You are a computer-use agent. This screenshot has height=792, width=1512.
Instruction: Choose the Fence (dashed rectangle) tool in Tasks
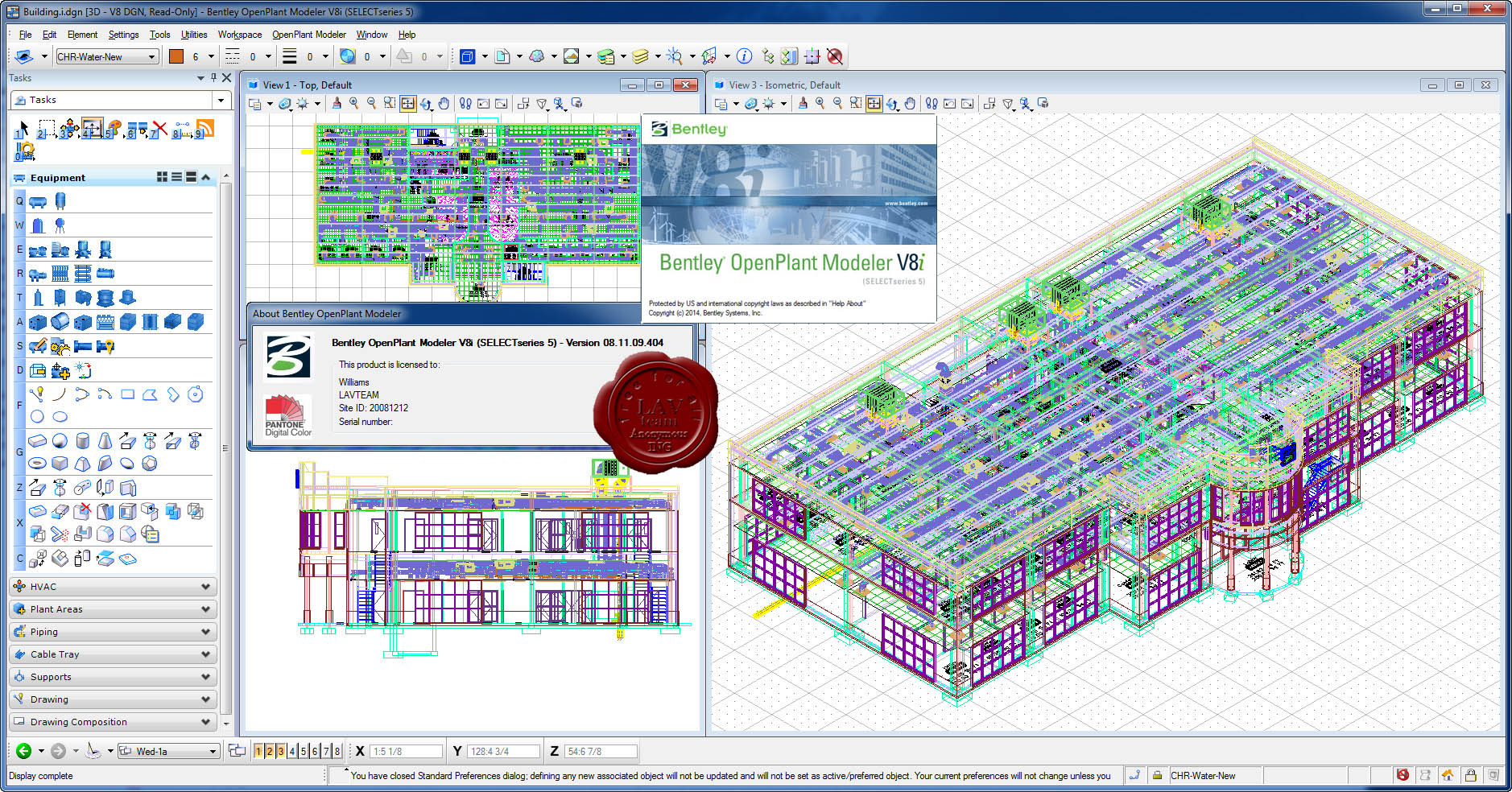47,129
